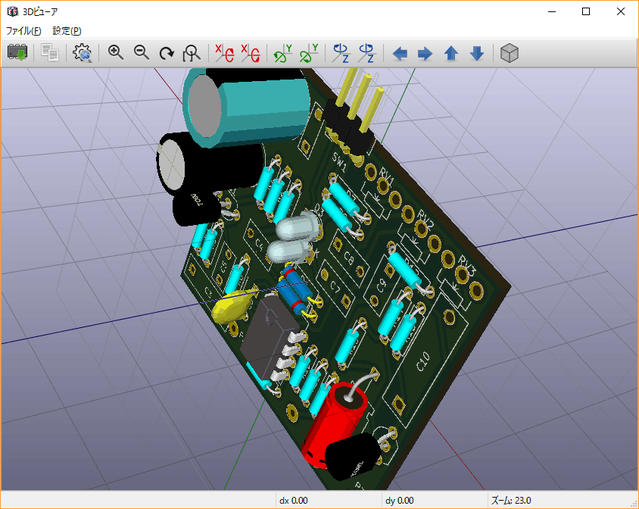Click the grey DIP IC chip
This screenshot has height=509, width=639.
click(x=269, y=338)
